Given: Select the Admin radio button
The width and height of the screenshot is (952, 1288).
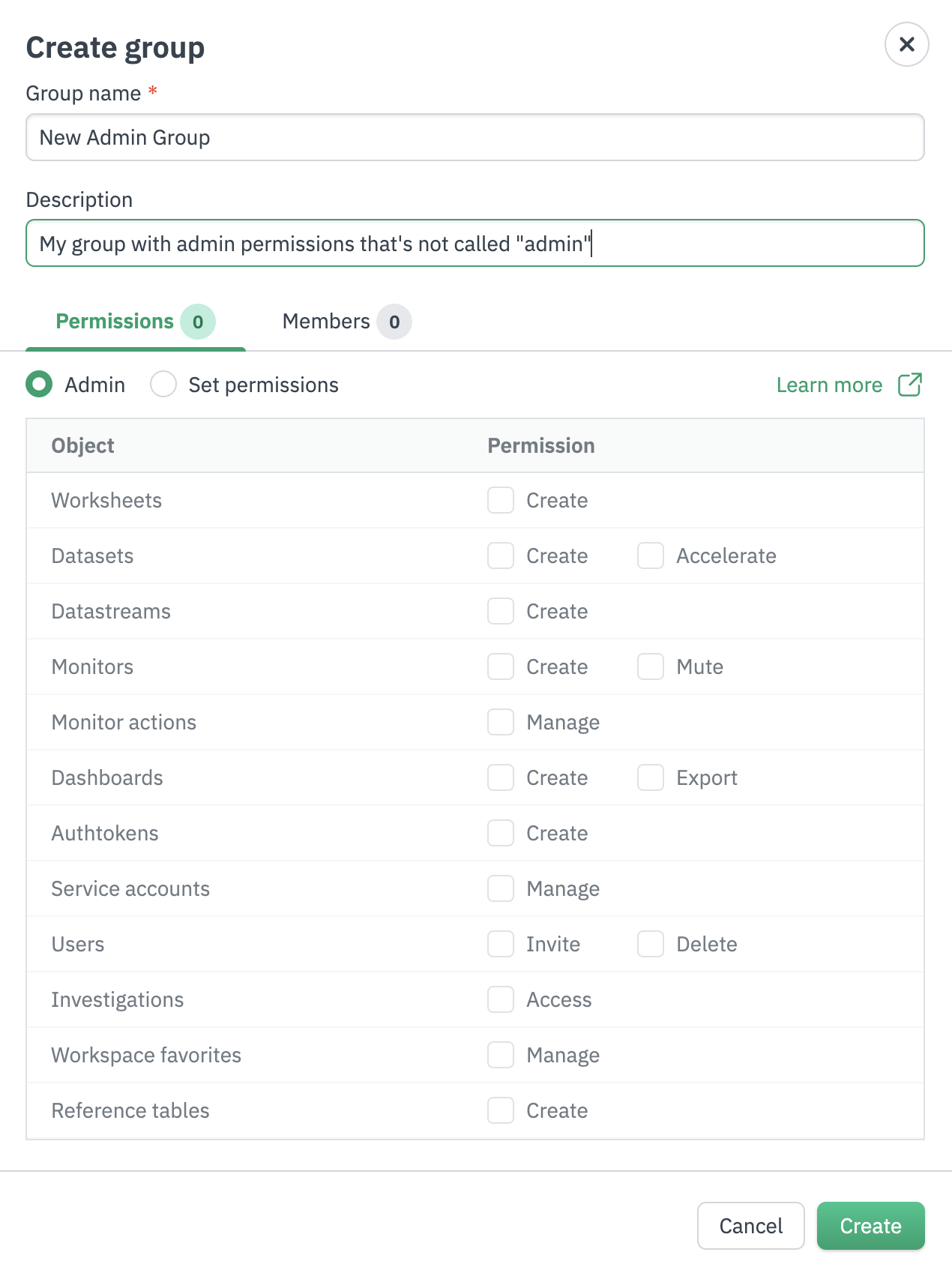Looking at the screenshot, I should (x=39, y=385).
